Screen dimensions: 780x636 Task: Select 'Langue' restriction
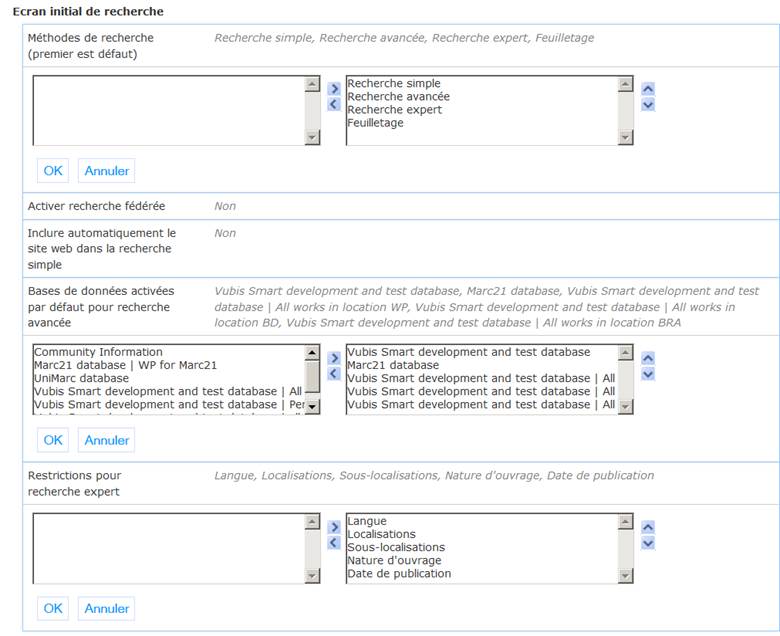(x=367, y=521)
